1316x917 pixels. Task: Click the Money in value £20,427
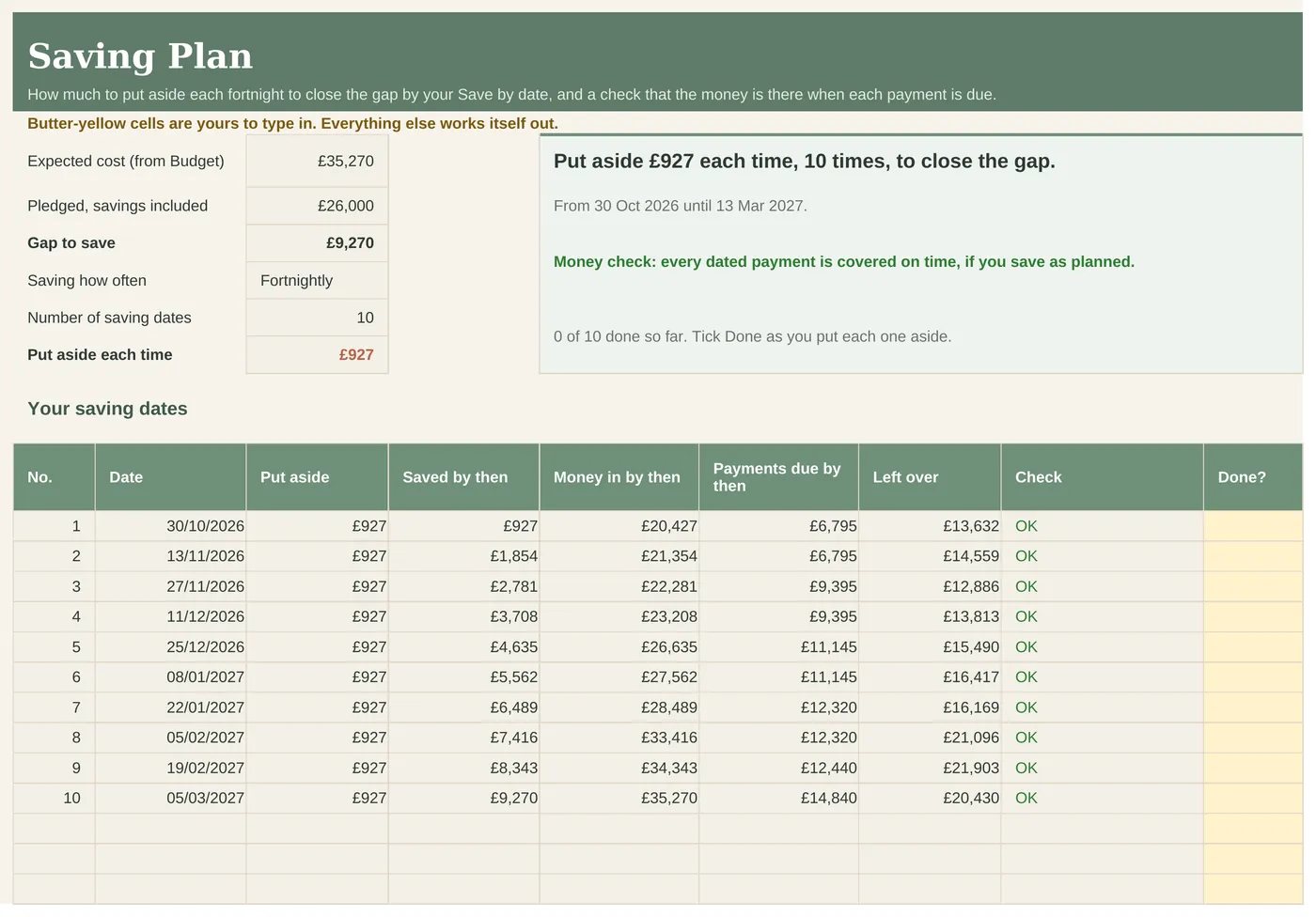tap(619, 526)
